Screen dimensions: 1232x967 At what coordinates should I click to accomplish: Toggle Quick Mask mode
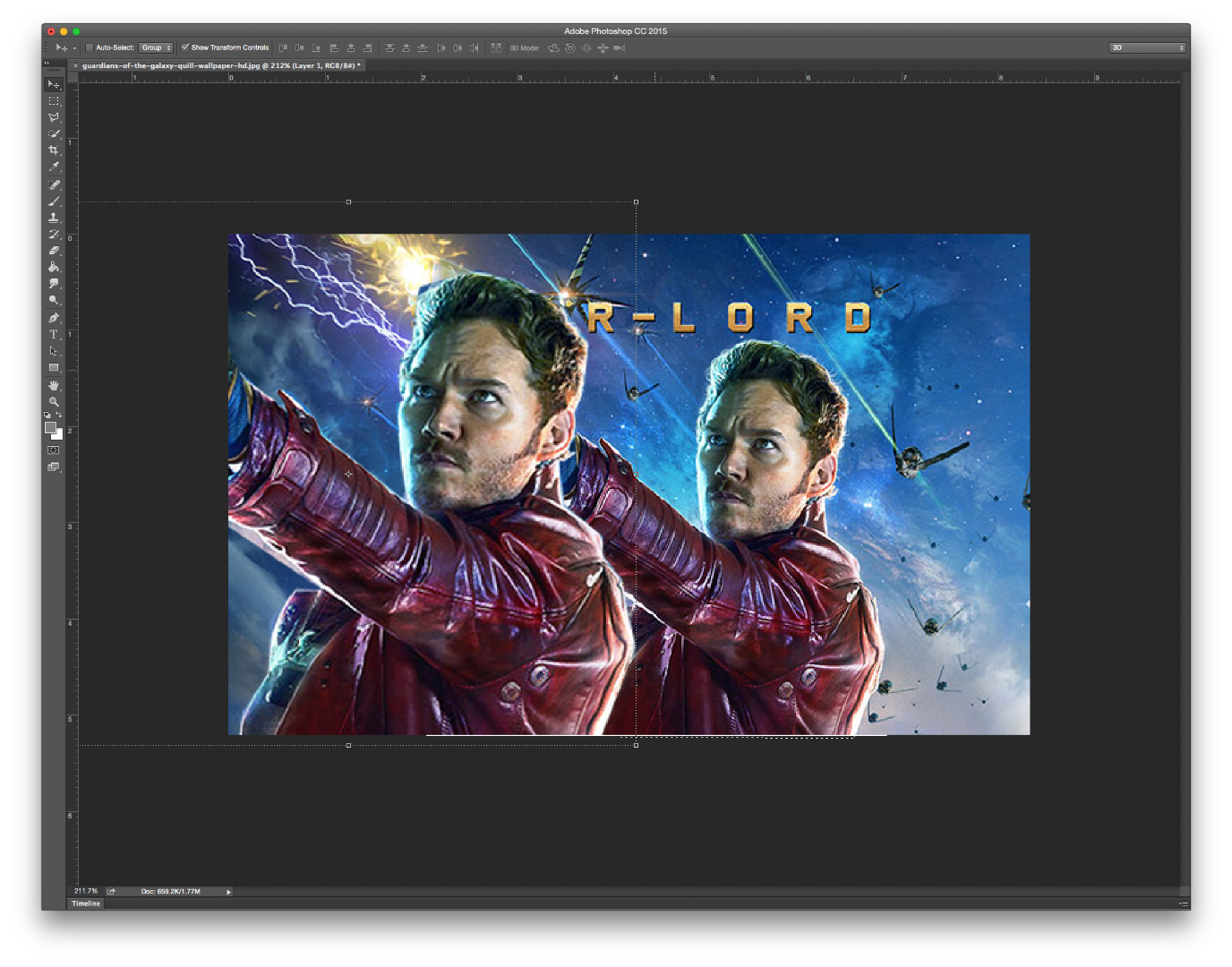point(52,449)
